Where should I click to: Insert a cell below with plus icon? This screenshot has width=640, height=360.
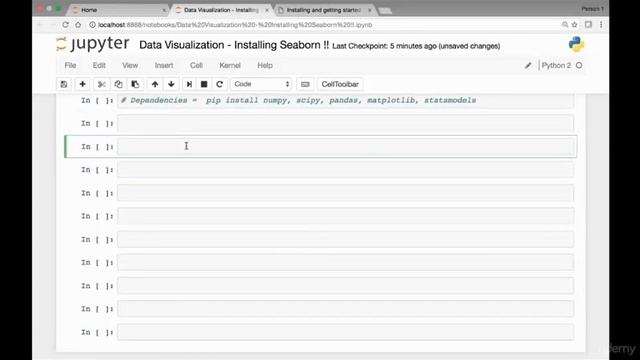click(x=82, y=84)
